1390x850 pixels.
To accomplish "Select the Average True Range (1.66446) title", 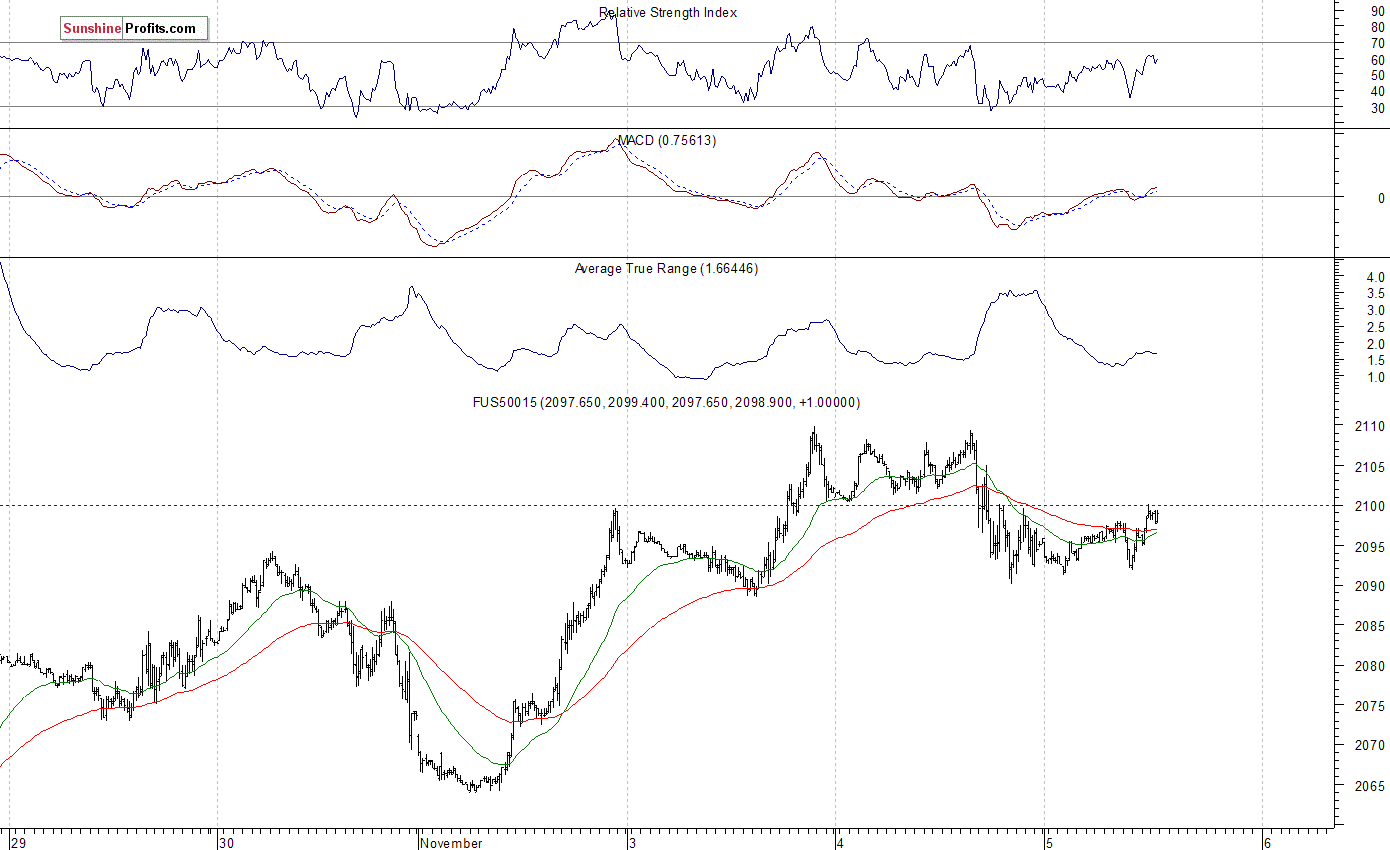I will pyautogui.click(x=666, y=268).
